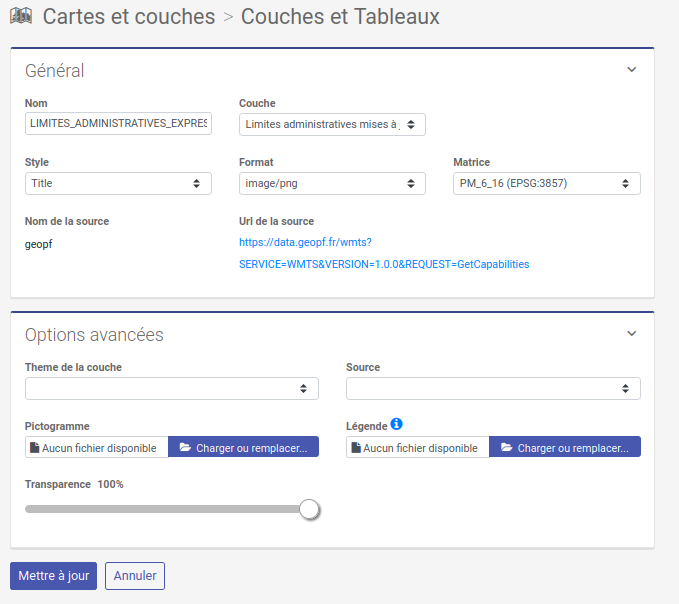Open the Theme de la couche dropdown

coord(171,388)
